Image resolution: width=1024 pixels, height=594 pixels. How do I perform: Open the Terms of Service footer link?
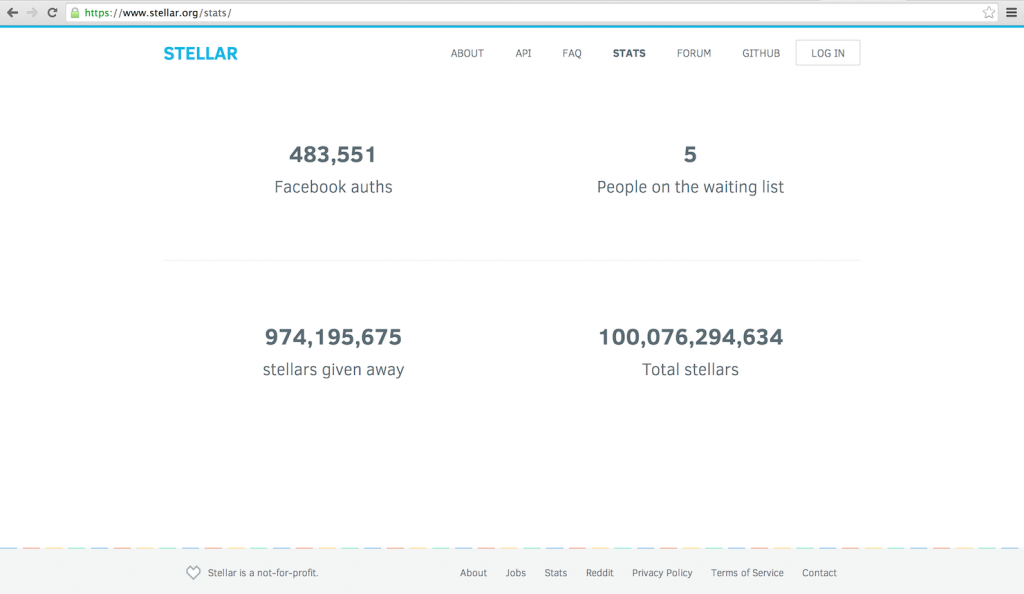coord(747,572)
